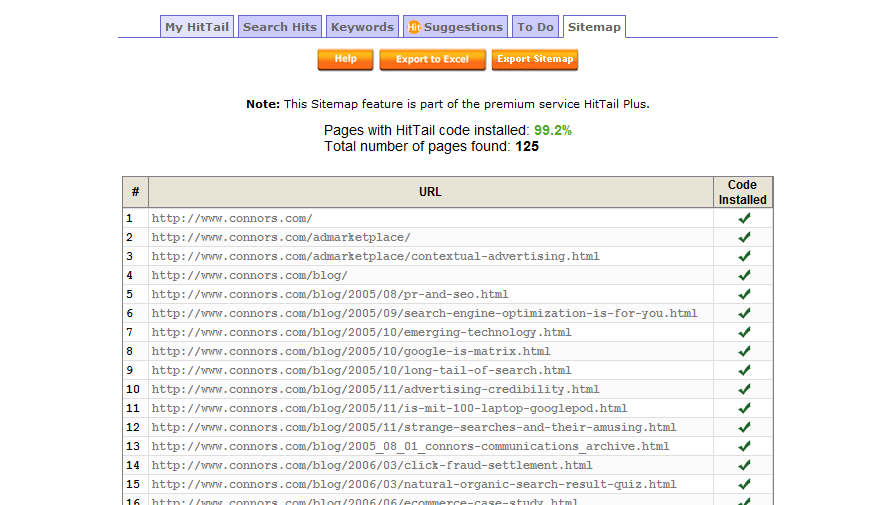Screen dimensions: 893x505
Task: Click the Export Sitemap button
Action: point(535,59)
